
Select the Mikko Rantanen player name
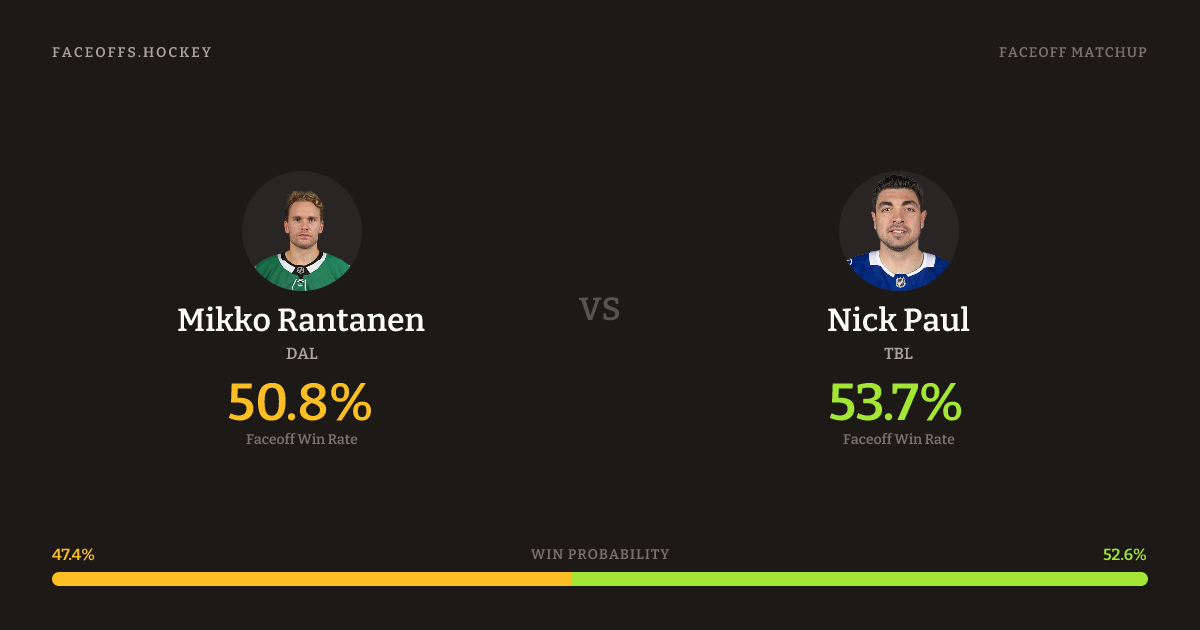point(301,320)
